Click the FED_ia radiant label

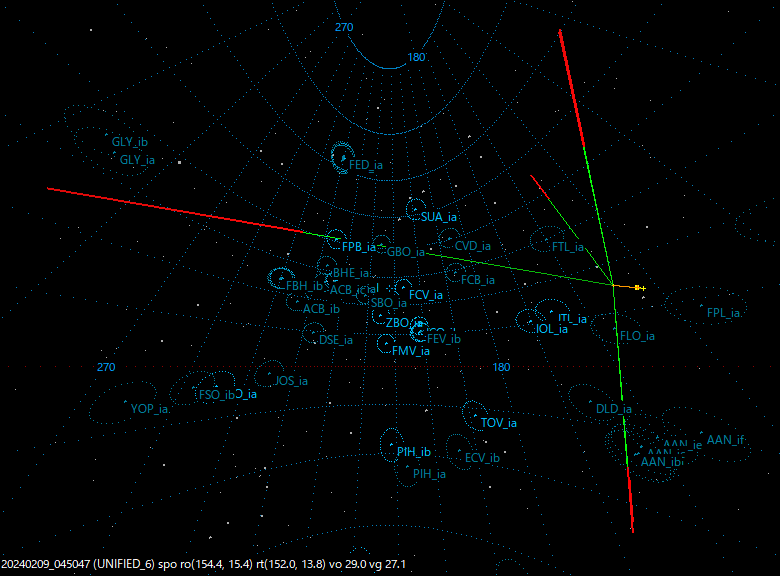366,165
